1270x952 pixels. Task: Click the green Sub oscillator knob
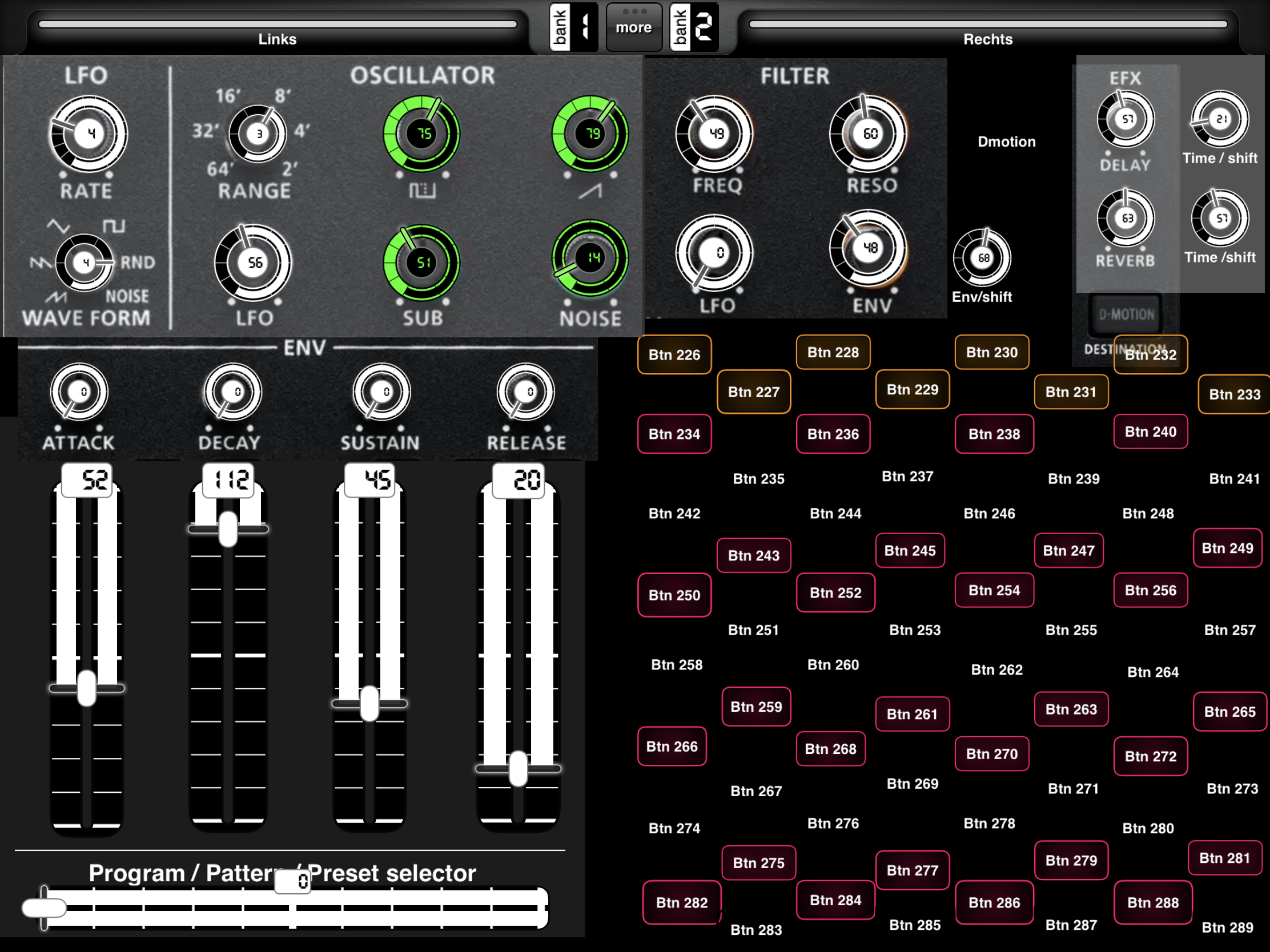tap(421, 262)
